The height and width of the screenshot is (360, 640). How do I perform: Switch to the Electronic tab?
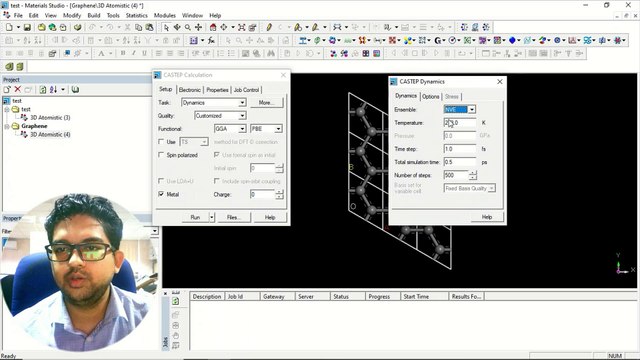coord(189,89)
